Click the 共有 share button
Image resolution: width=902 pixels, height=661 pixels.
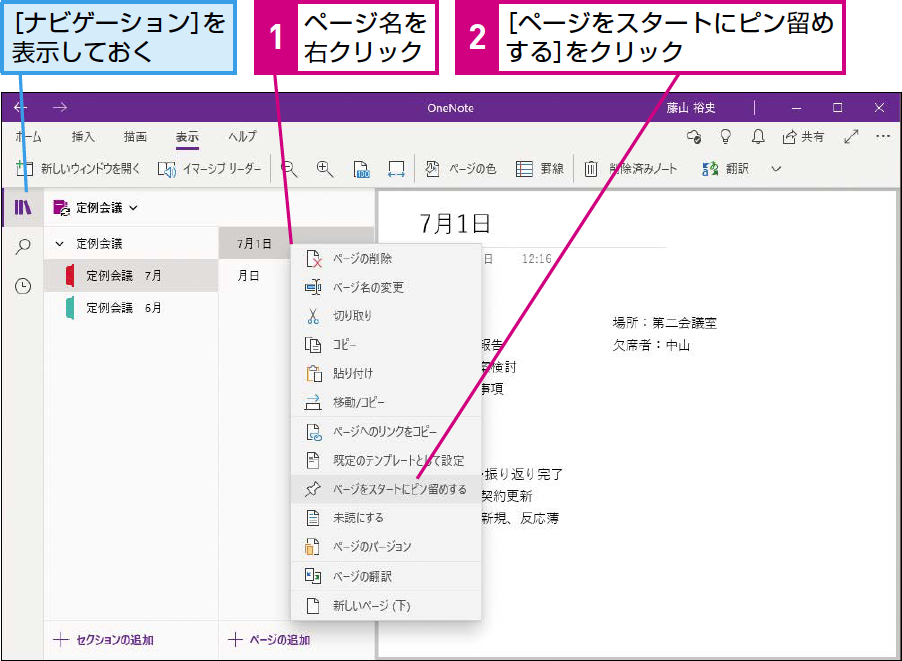coord(803,137)
